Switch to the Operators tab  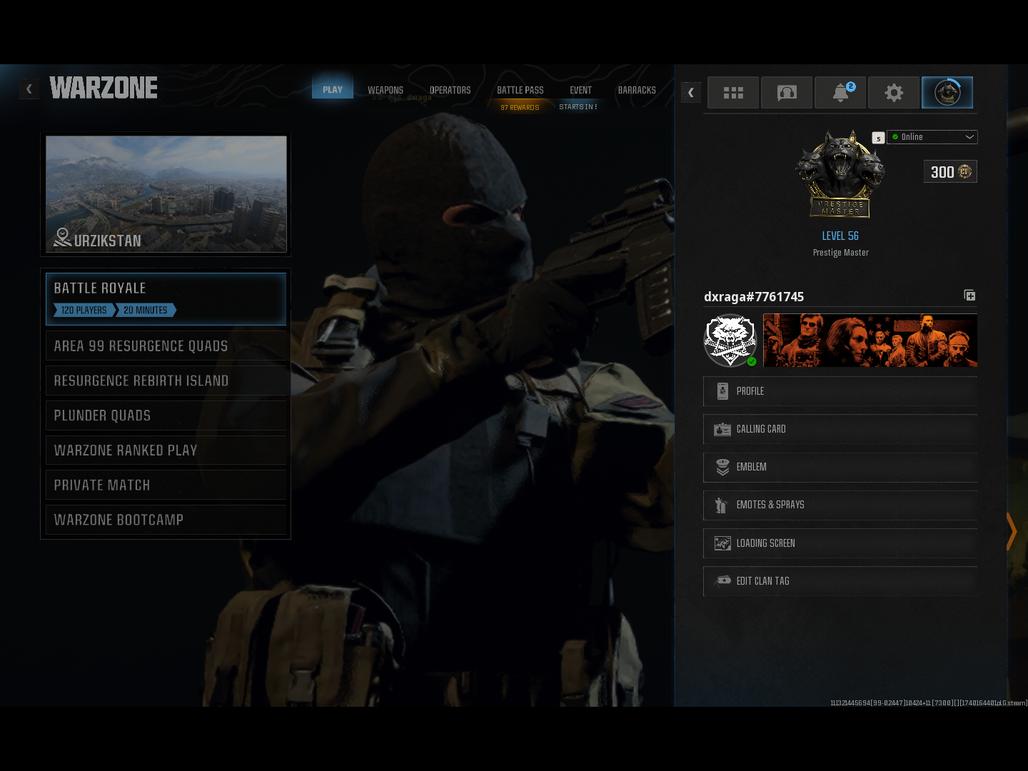point(450,90)
